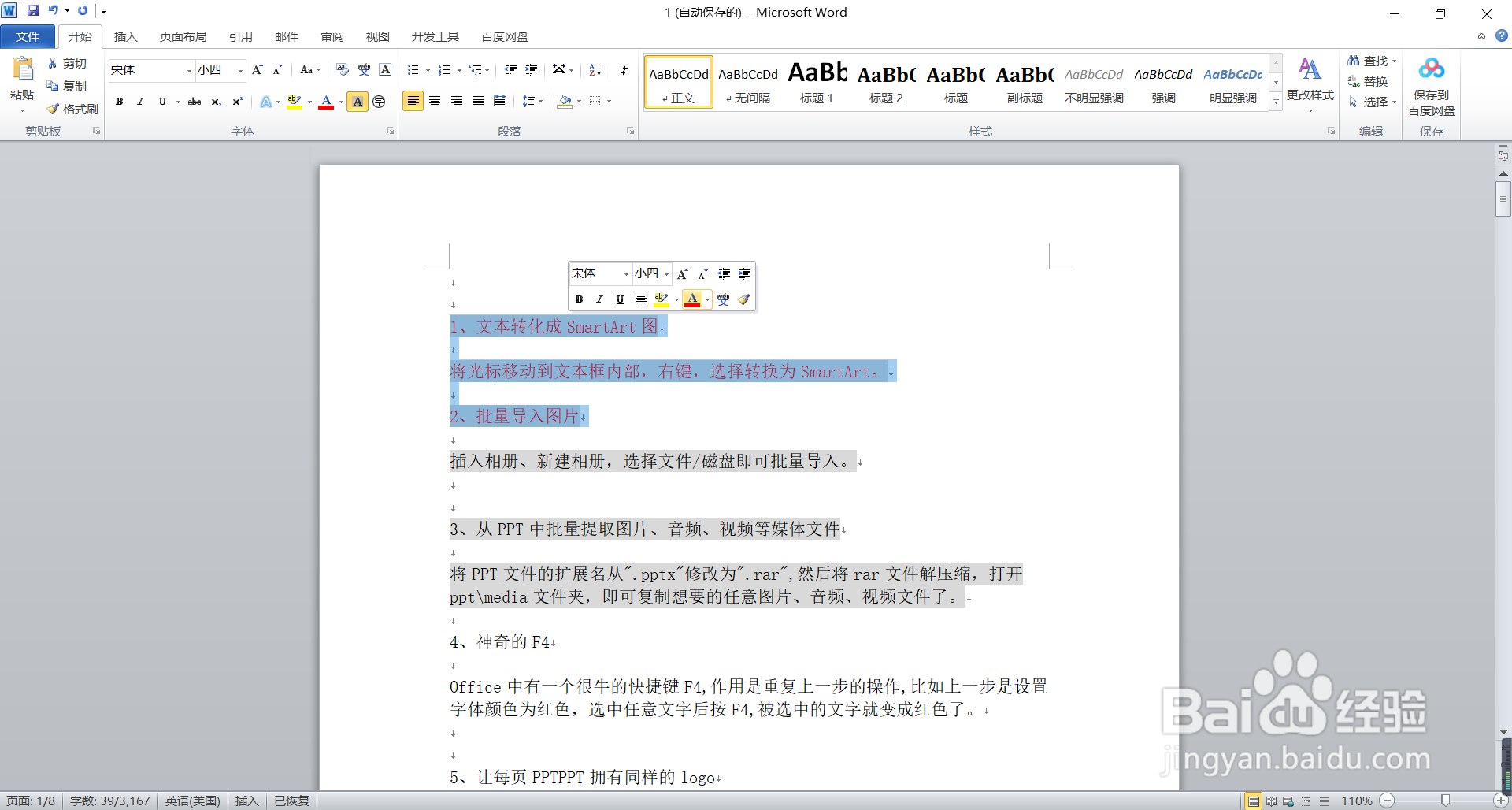Open the Asian Layout (中文版式) button
Image resolution: width=1512 pixels, height=810 pixels.
point(562,70)
